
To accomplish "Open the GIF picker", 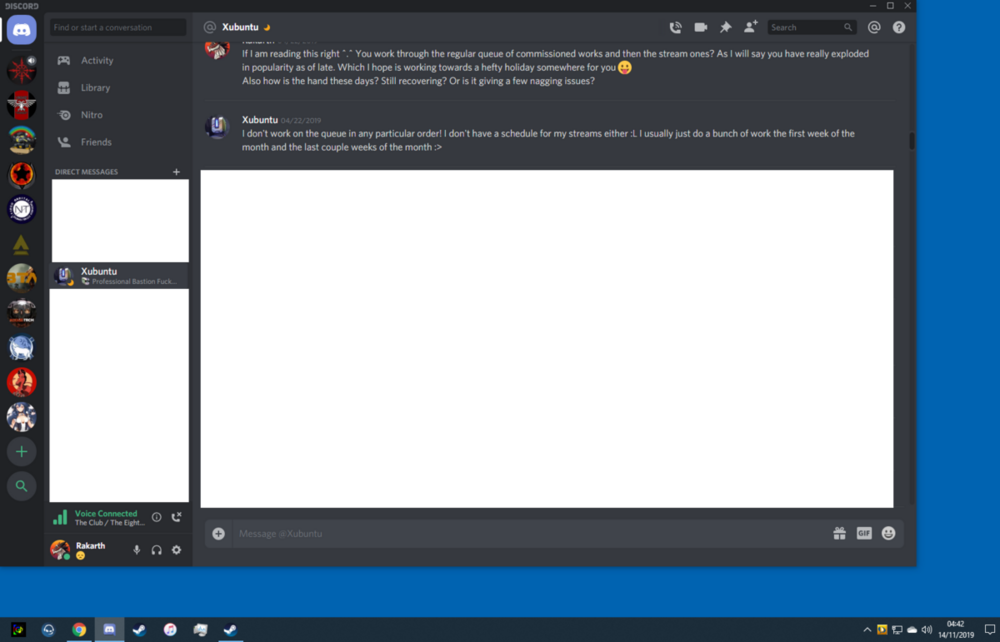I will click(864, 534).
